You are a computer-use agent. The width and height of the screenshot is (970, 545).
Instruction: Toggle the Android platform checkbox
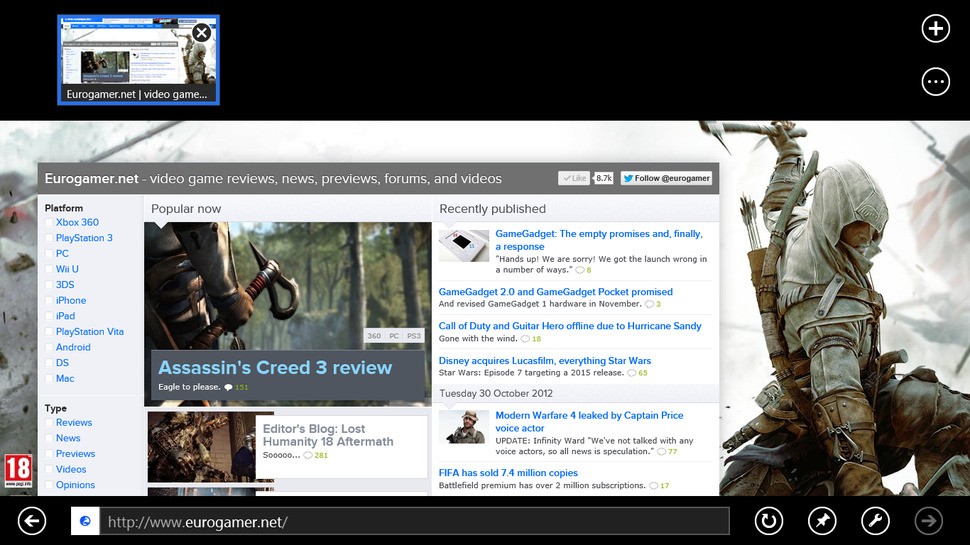[49, 348]
